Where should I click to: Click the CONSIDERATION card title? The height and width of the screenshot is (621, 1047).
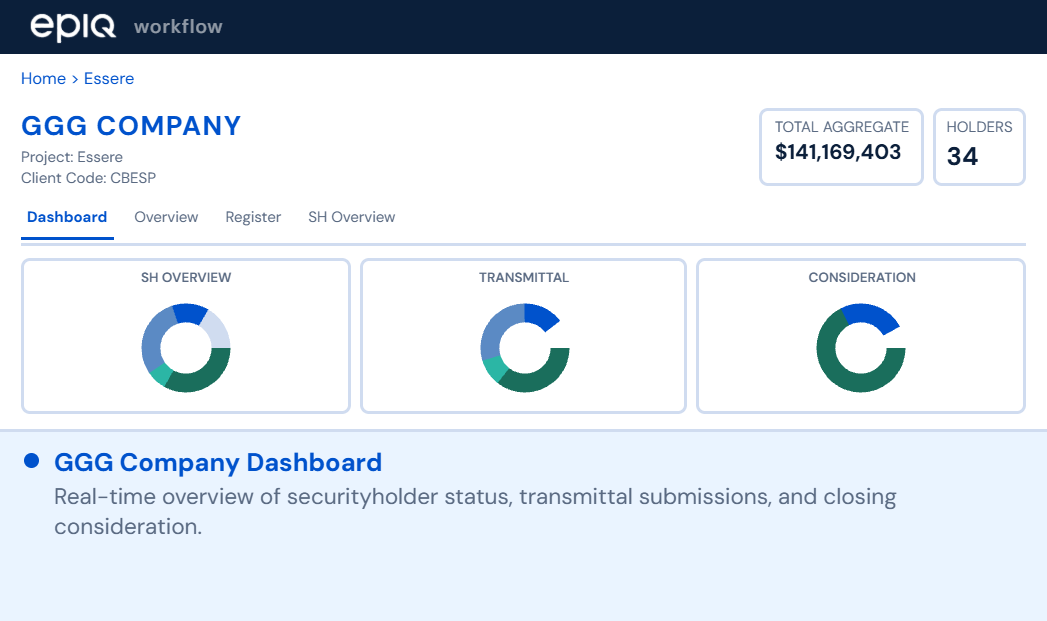pos(861,277)
